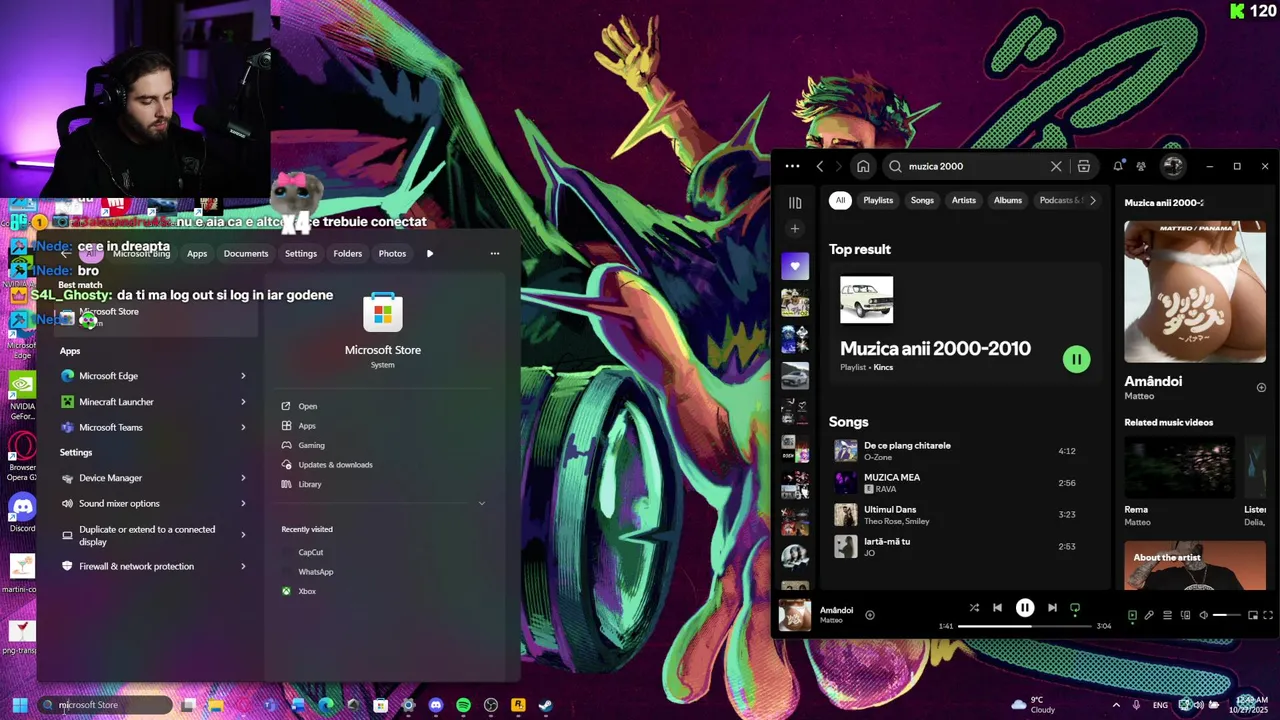Image resolution: width=1280 pixels, height=720 pixels.
Task: Select the Albums filter chip
Action: 1008,200
